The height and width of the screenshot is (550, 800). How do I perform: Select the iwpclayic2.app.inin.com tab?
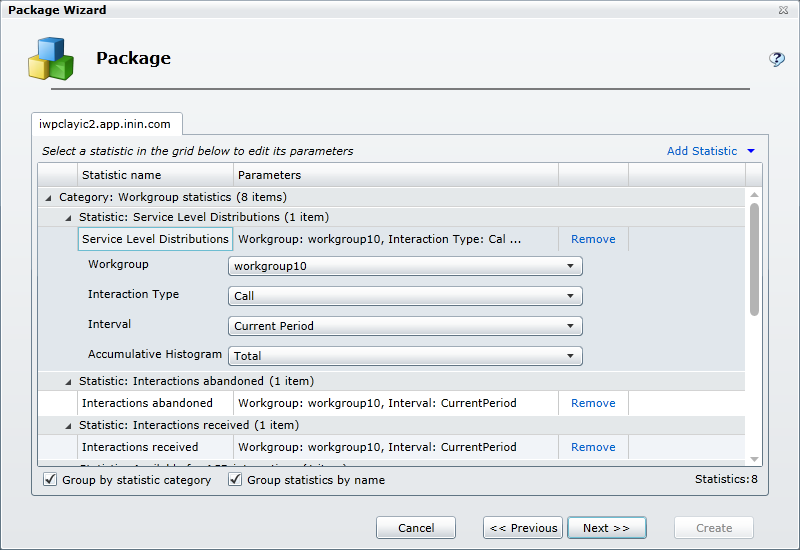pyautogui.click(x=106, y=125)
